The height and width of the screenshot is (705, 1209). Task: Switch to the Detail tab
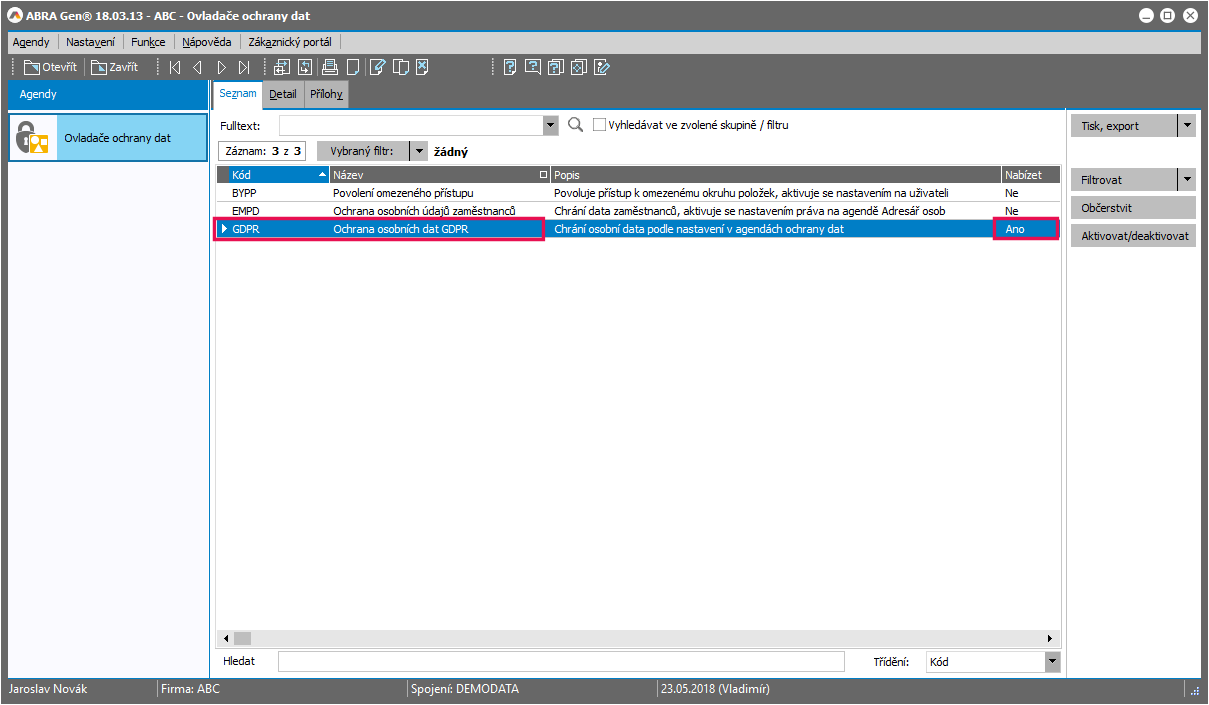coord(283,94)
